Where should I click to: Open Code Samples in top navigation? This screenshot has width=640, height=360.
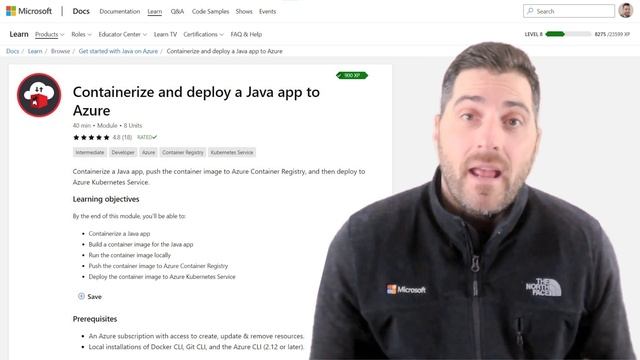(x=210, y=11)
